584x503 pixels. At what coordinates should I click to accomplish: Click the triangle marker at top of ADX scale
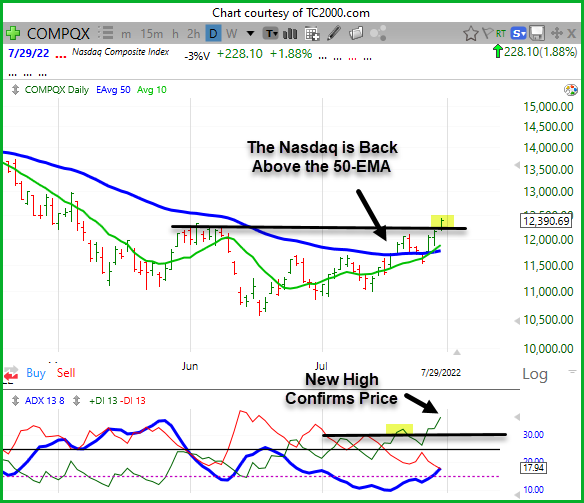coord(517,417)
